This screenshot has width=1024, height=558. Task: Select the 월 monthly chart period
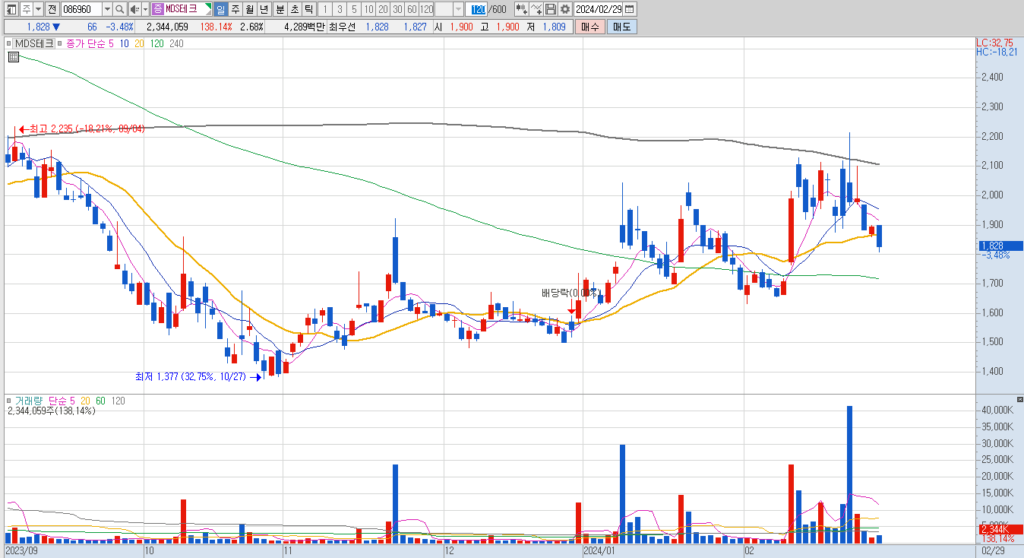[249, 9]
